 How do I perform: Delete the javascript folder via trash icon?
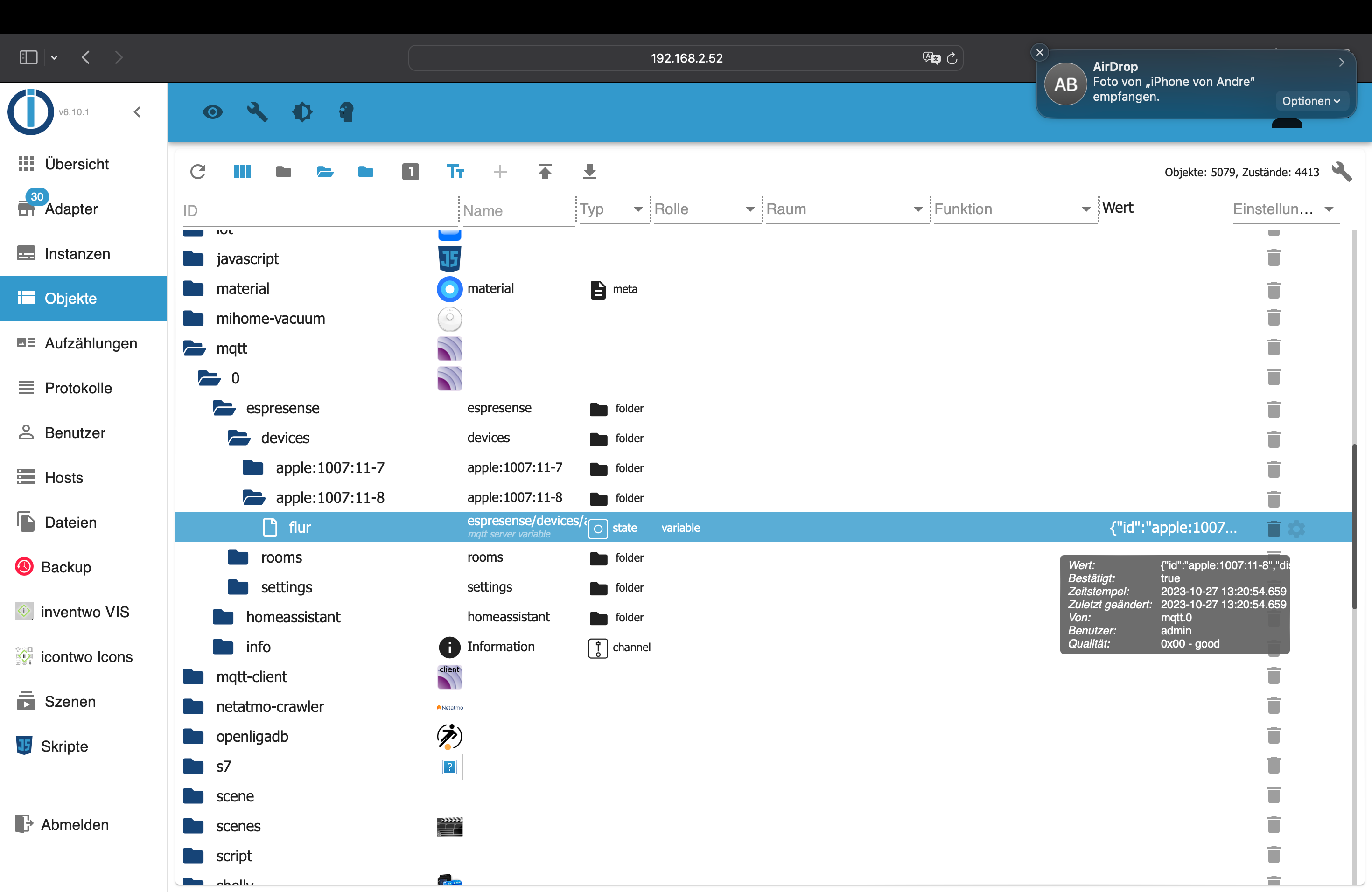click(x=1274, y=258)
